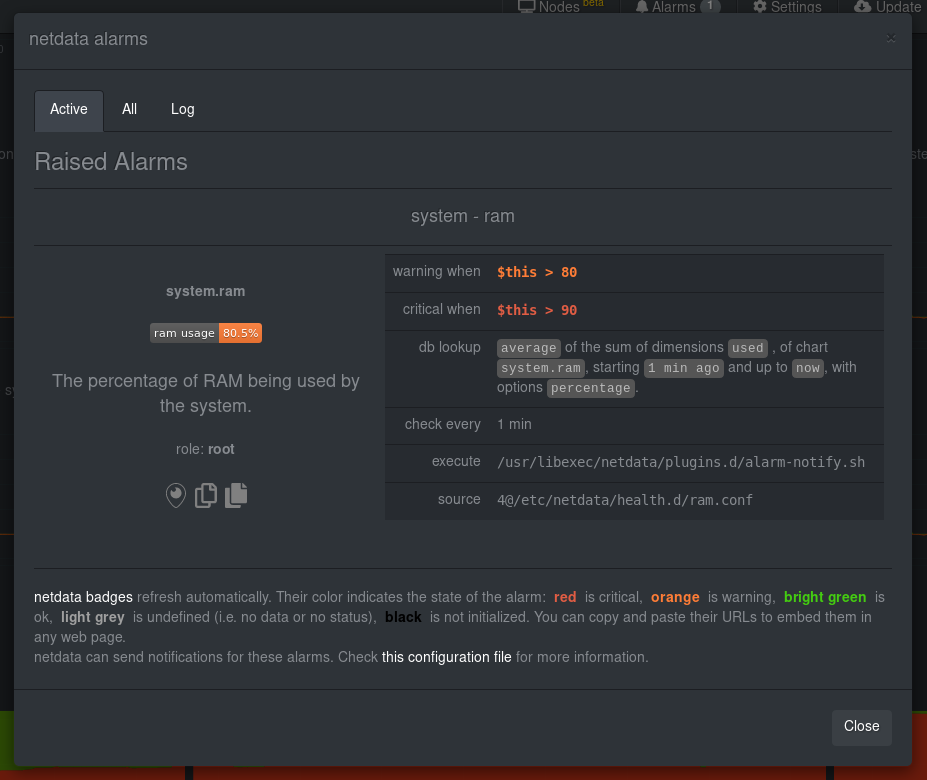Click the 'netdata alarms' dialog title
Screen dimensions: 927x780
click(x=89, y=39)
